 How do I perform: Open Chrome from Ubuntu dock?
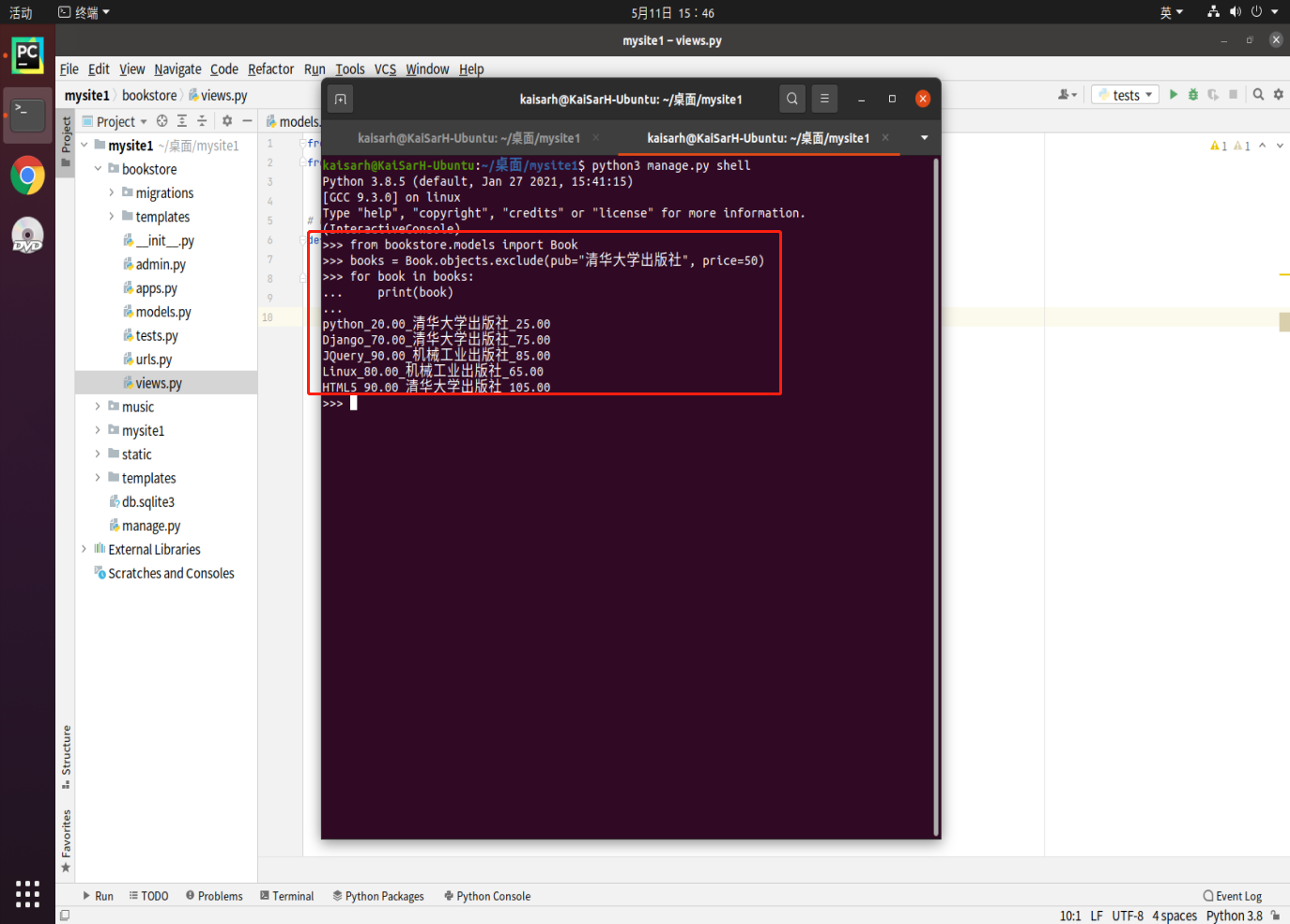27,176
